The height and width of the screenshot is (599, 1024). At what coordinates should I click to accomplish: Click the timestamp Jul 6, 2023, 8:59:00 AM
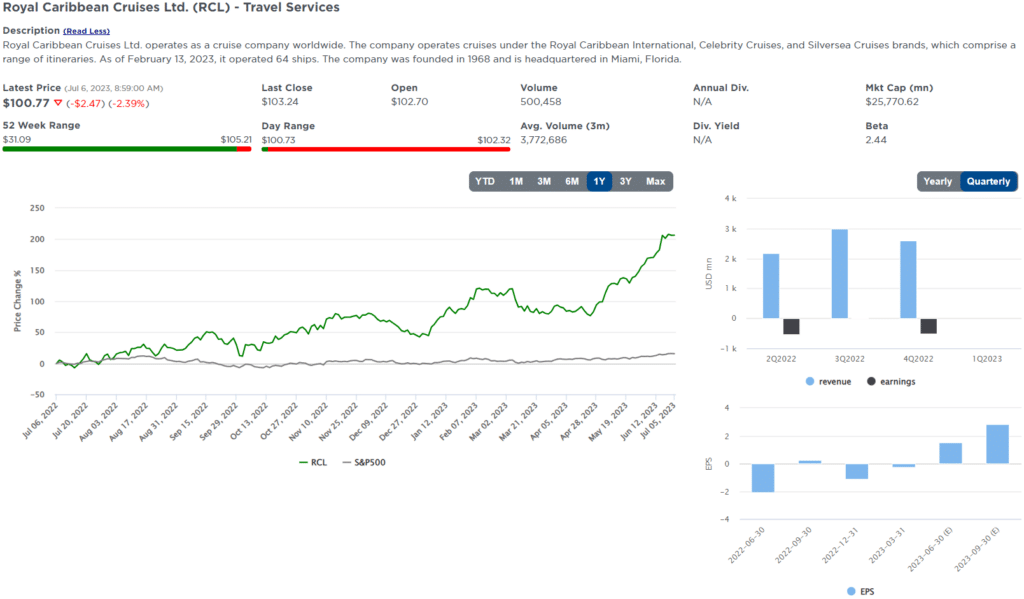click(x=114, y=88)
